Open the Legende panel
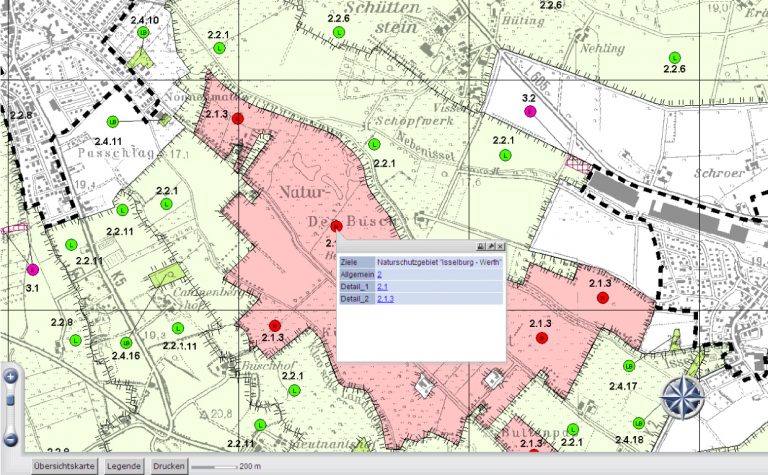768x475 pixels. [x=124, y=466]
